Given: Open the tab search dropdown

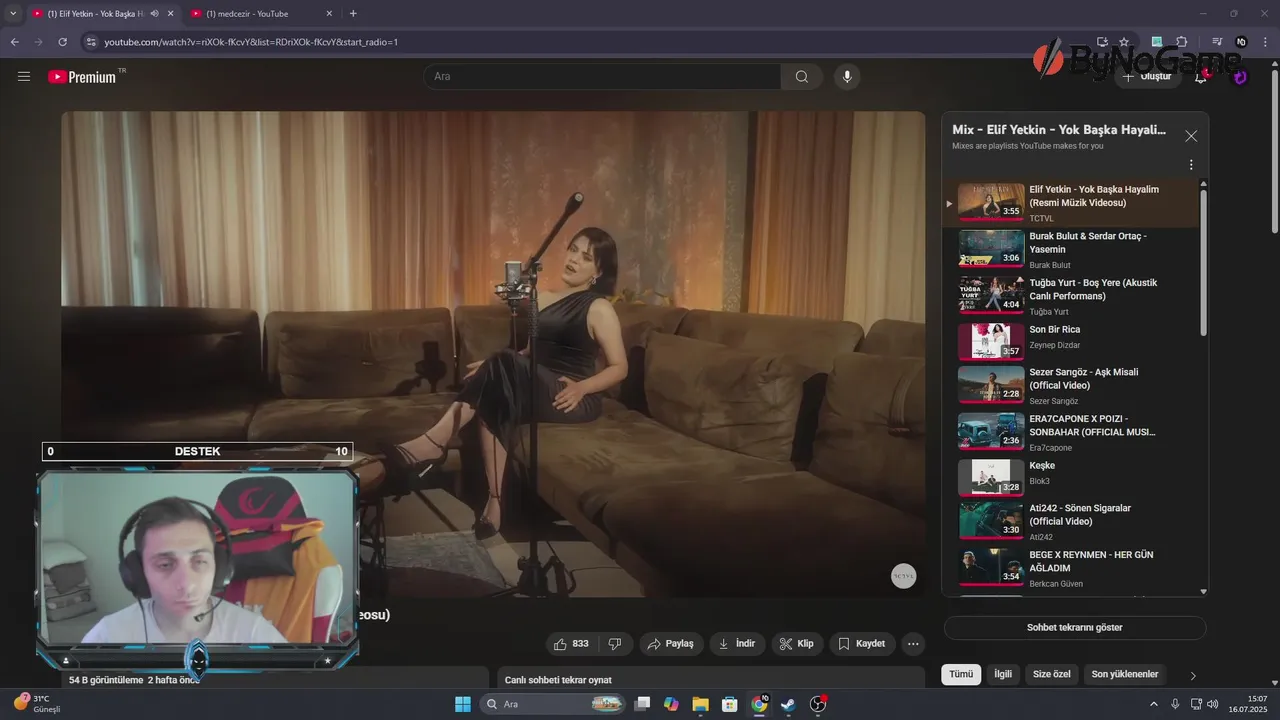Looking at the screenshot, I should click(12, 13).
